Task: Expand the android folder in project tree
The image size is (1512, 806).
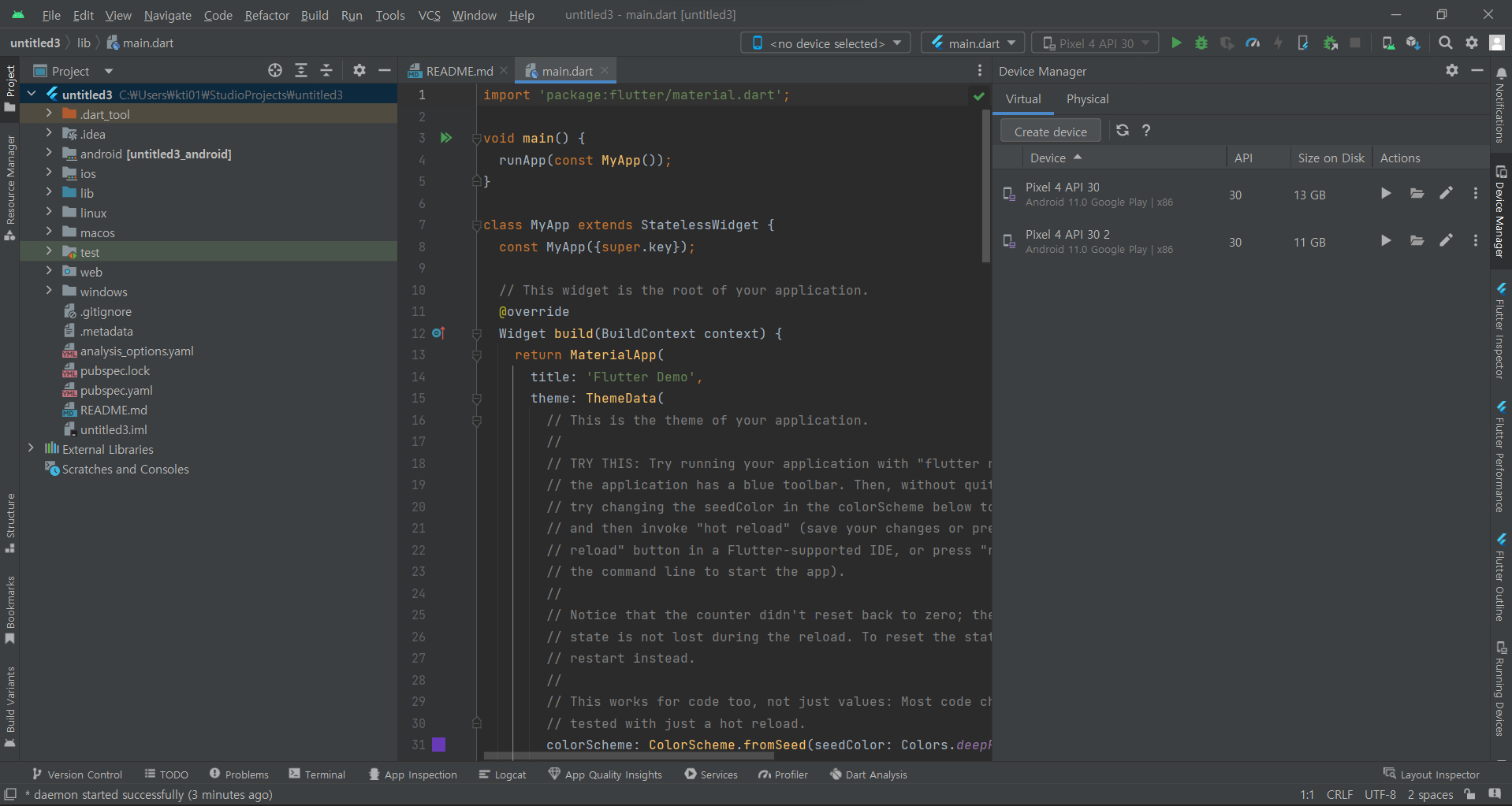Action: (49, 153)
